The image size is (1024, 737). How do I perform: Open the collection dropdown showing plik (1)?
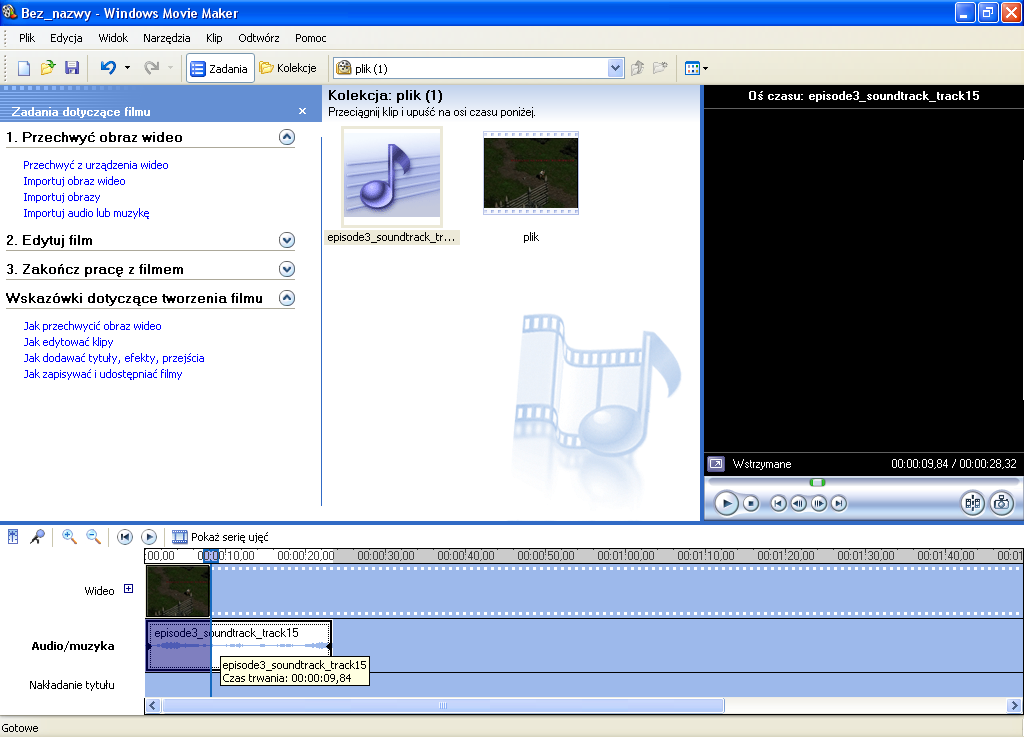tap(616, 68)
